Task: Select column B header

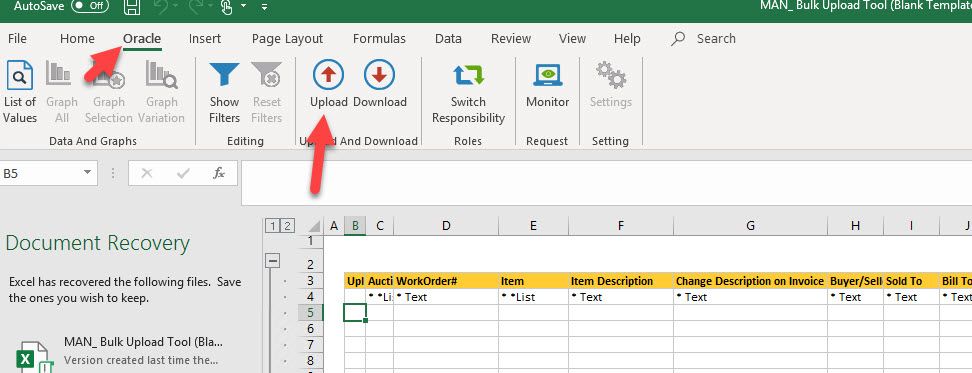Action: pyautogui.click(x=355, y=226)
